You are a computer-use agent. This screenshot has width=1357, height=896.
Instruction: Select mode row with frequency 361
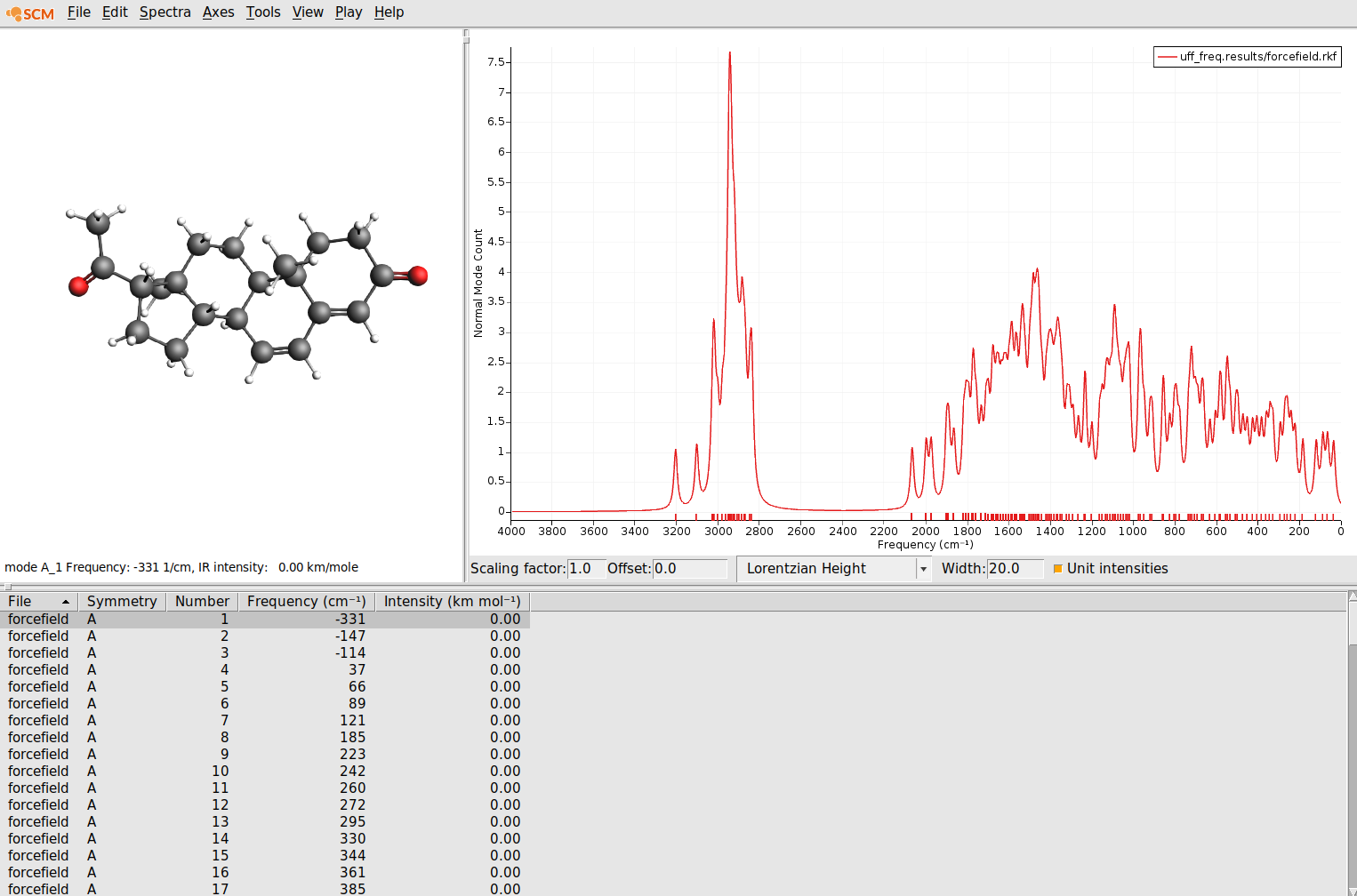265,873
